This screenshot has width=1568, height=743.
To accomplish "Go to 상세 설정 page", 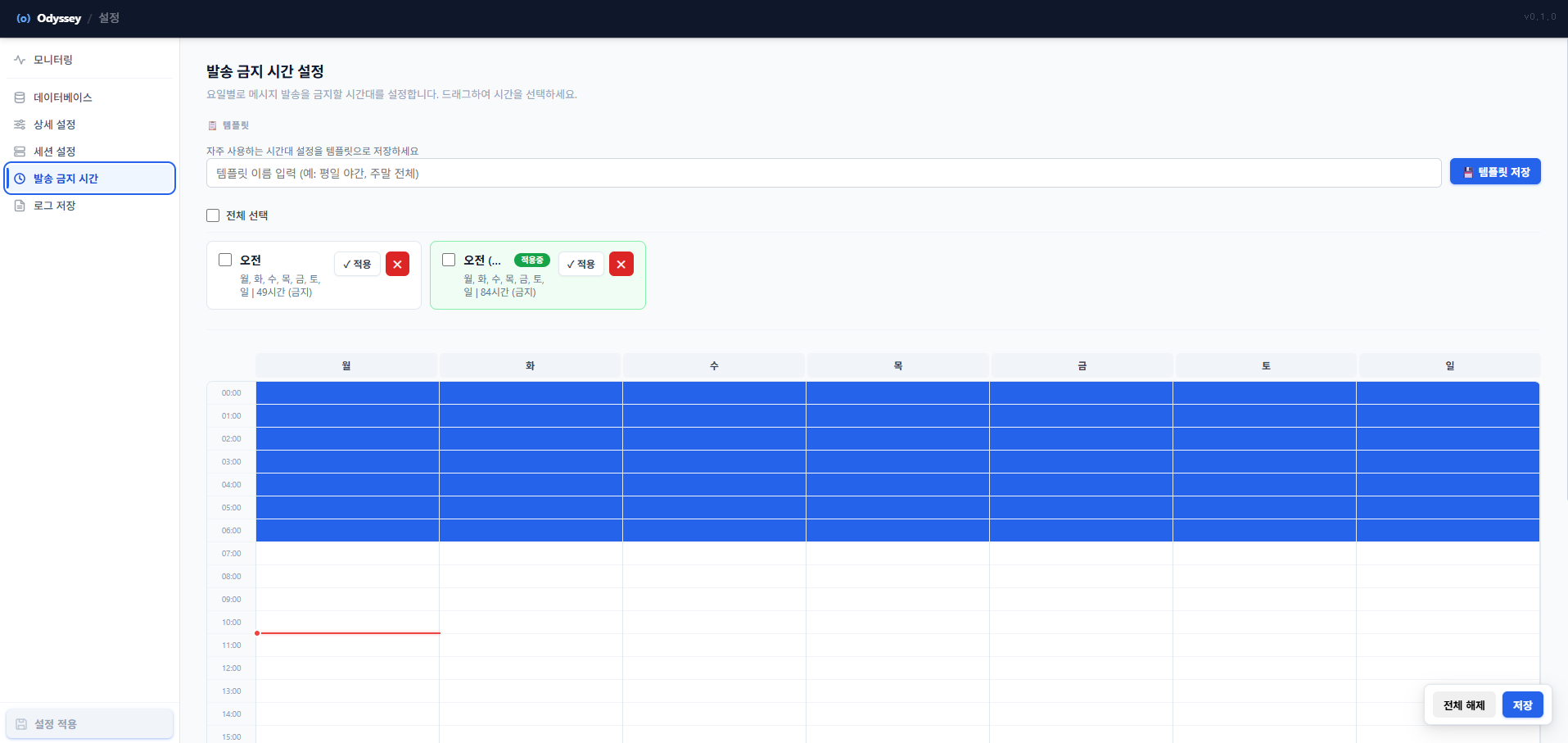I will pyautogui.click(x=90, y=125).
